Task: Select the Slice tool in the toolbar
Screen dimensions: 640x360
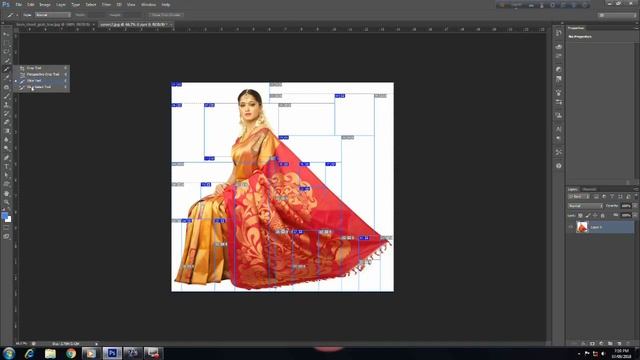Action: pyautogui.click(x=7, y=69)
